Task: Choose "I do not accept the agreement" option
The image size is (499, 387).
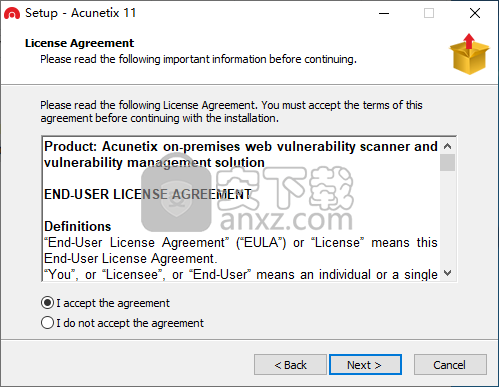Action: pyautogui.click(x=47, y=323)
